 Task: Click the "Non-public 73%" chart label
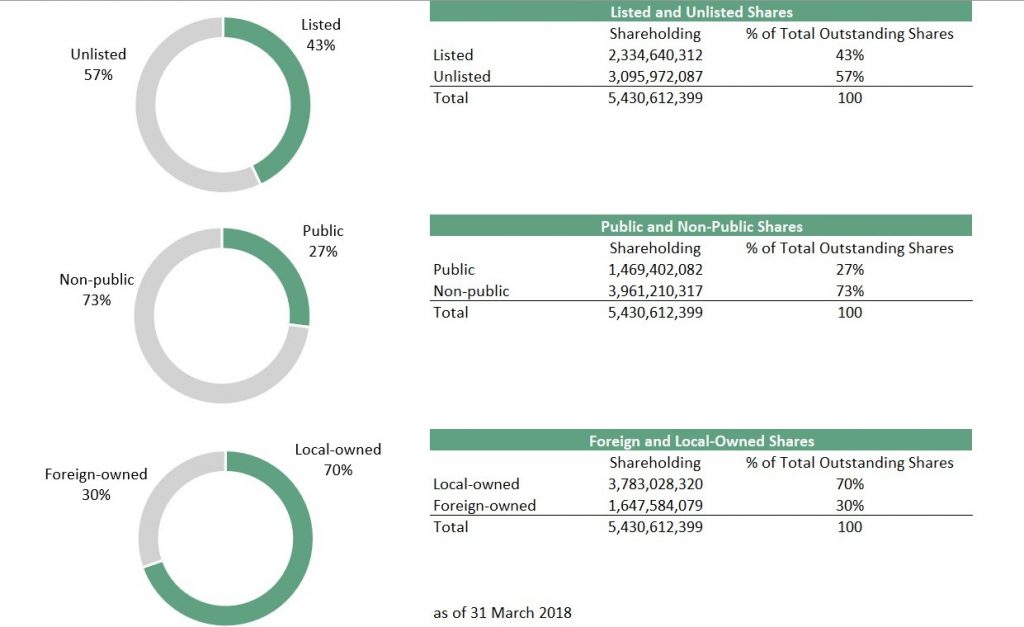(97, 290)
